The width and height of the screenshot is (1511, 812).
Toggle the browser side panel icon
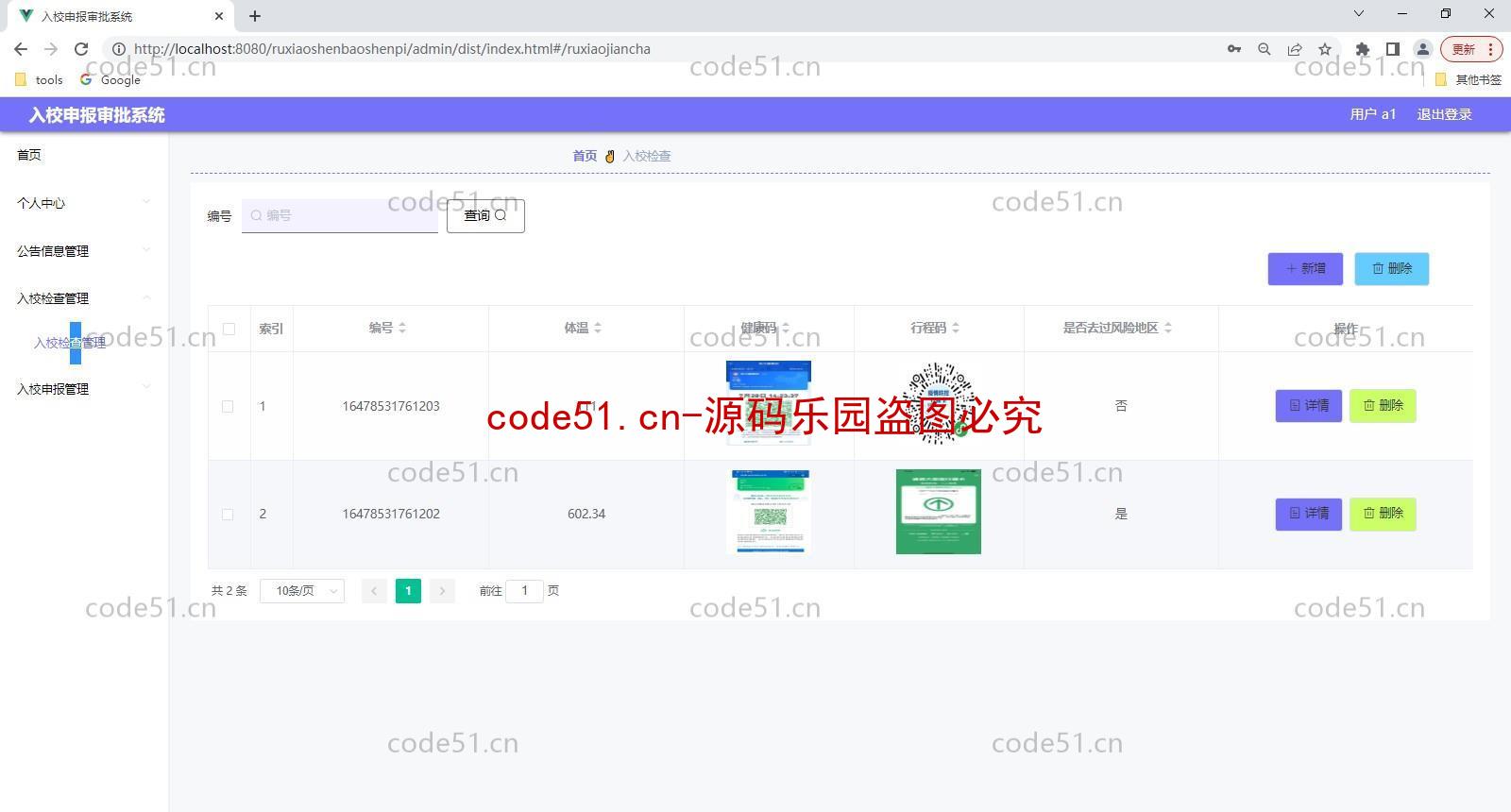click(x=1392, y=49)
